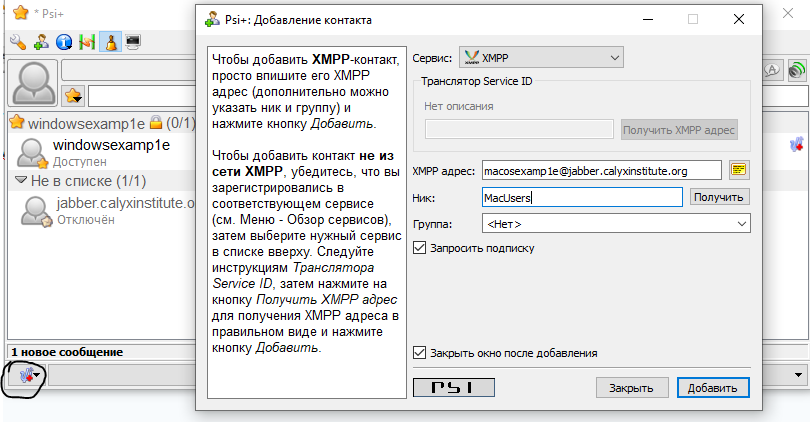This screenshot has width=810, height=422.
Task: Open the event notification dropdown at bottom-left
Action: pyautogui.click(x=29, y=376)
